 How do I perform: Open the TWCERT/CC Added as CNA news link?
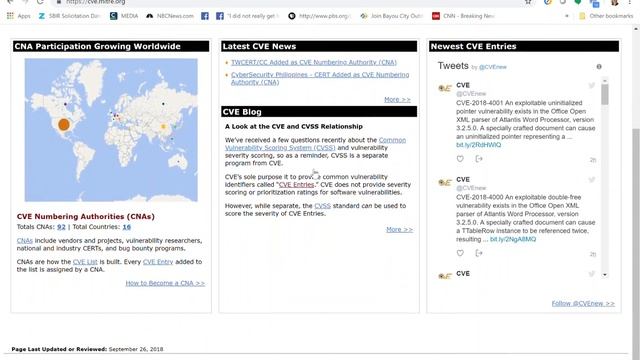[x=313, y=62]
